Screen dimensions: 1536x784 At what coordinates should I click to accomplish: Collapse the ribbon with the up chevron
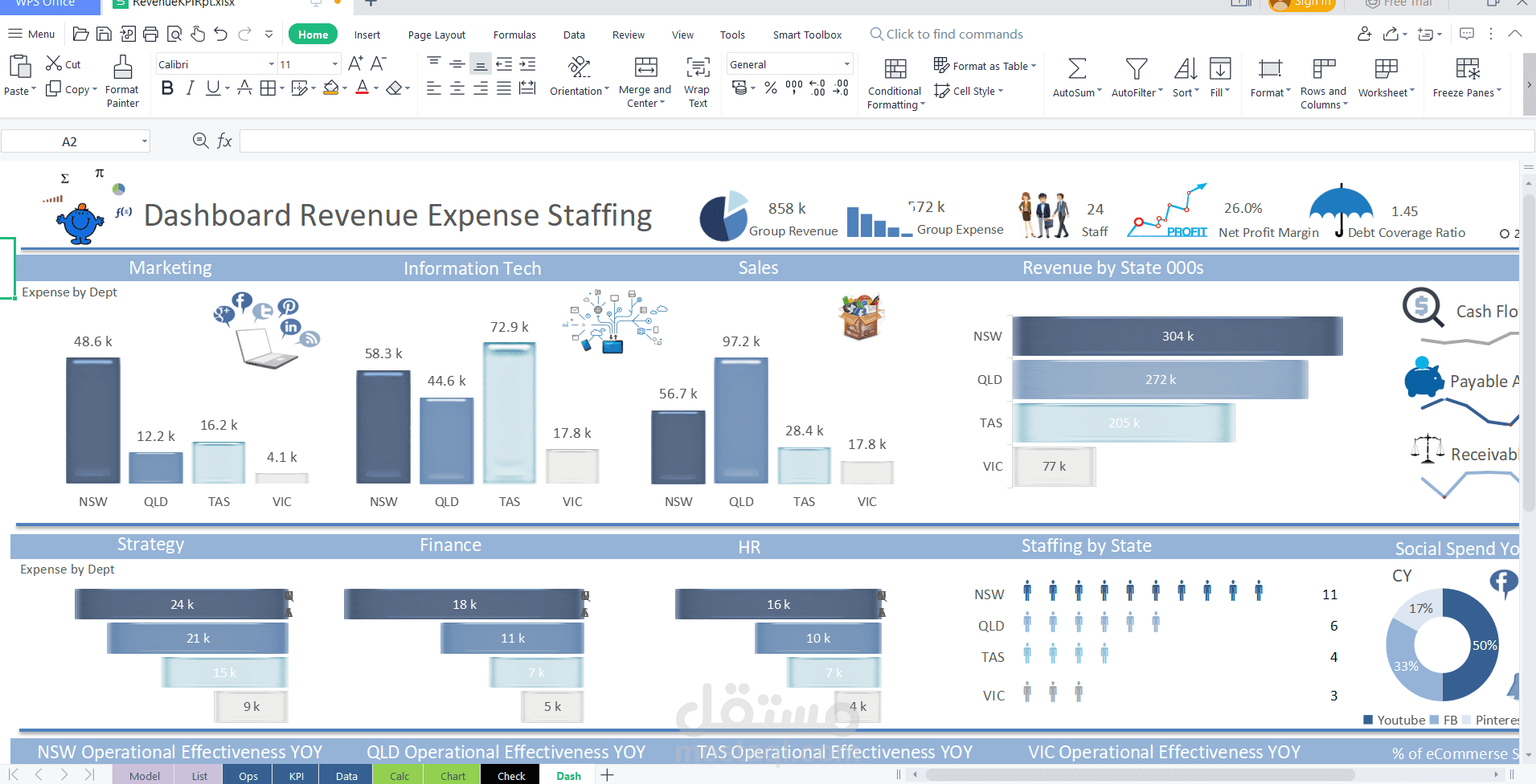point(1514,34)
